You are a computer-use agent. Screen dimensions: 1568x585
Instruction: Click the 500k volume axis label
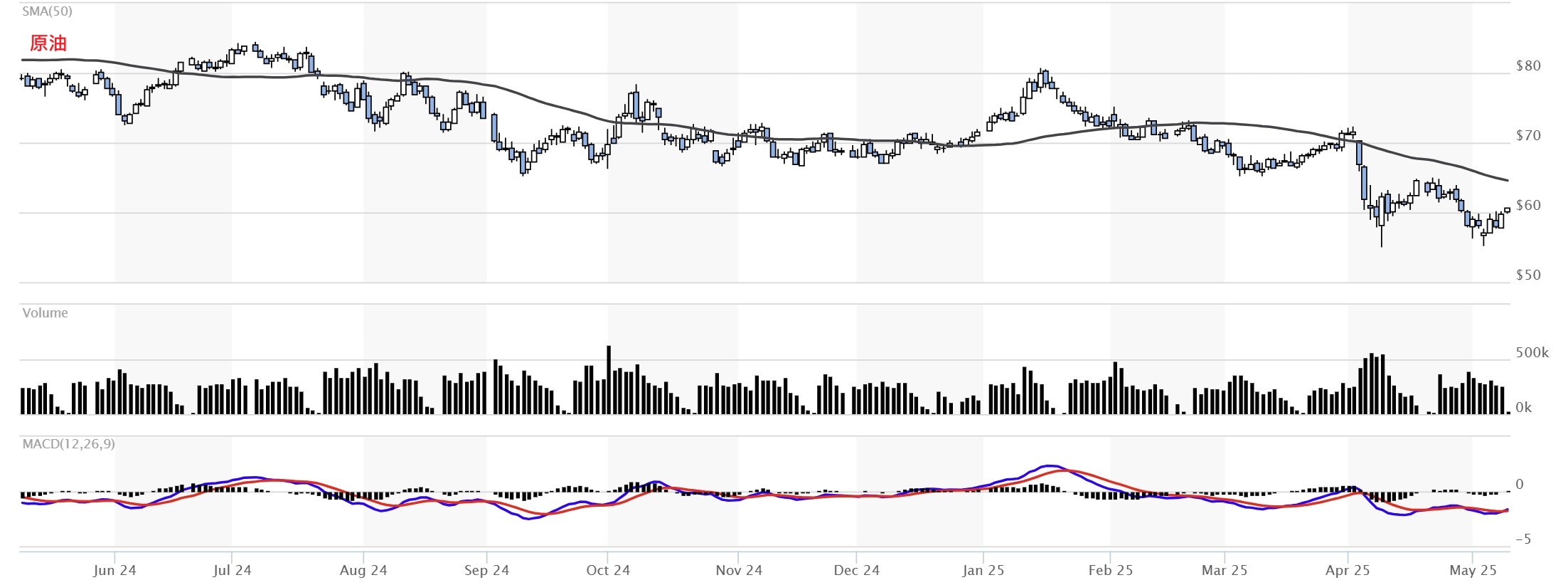tap(1532, 352)
